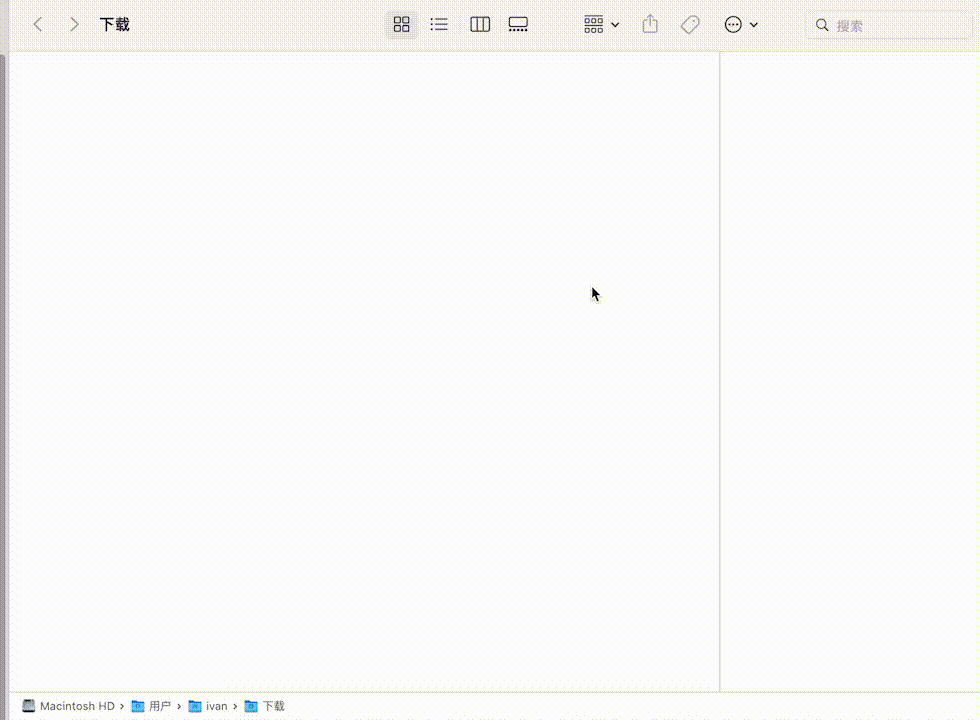
Task: Go back with the left arrow
Action: click(x=38, y=25)
